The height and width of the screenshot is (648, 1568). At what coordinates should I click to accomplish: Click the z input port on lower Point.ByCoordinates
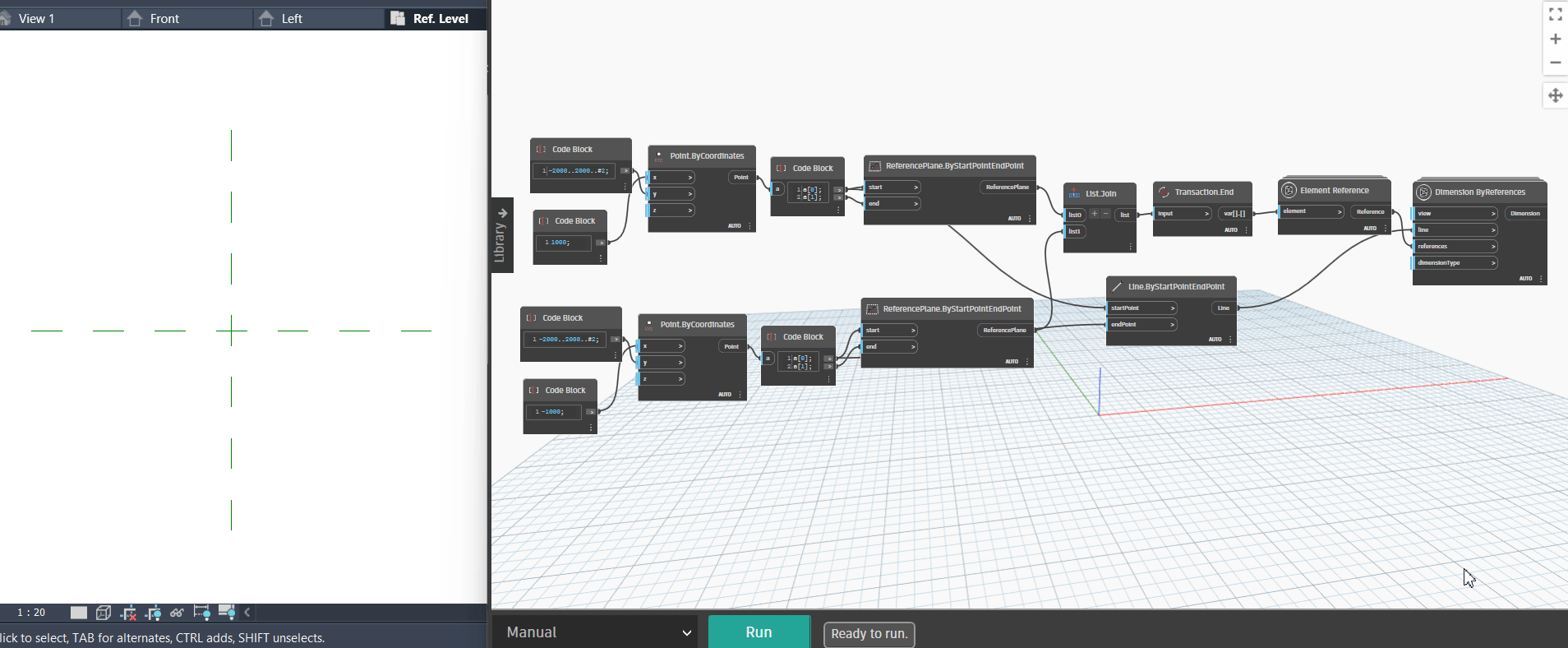[x=662, y=378]
